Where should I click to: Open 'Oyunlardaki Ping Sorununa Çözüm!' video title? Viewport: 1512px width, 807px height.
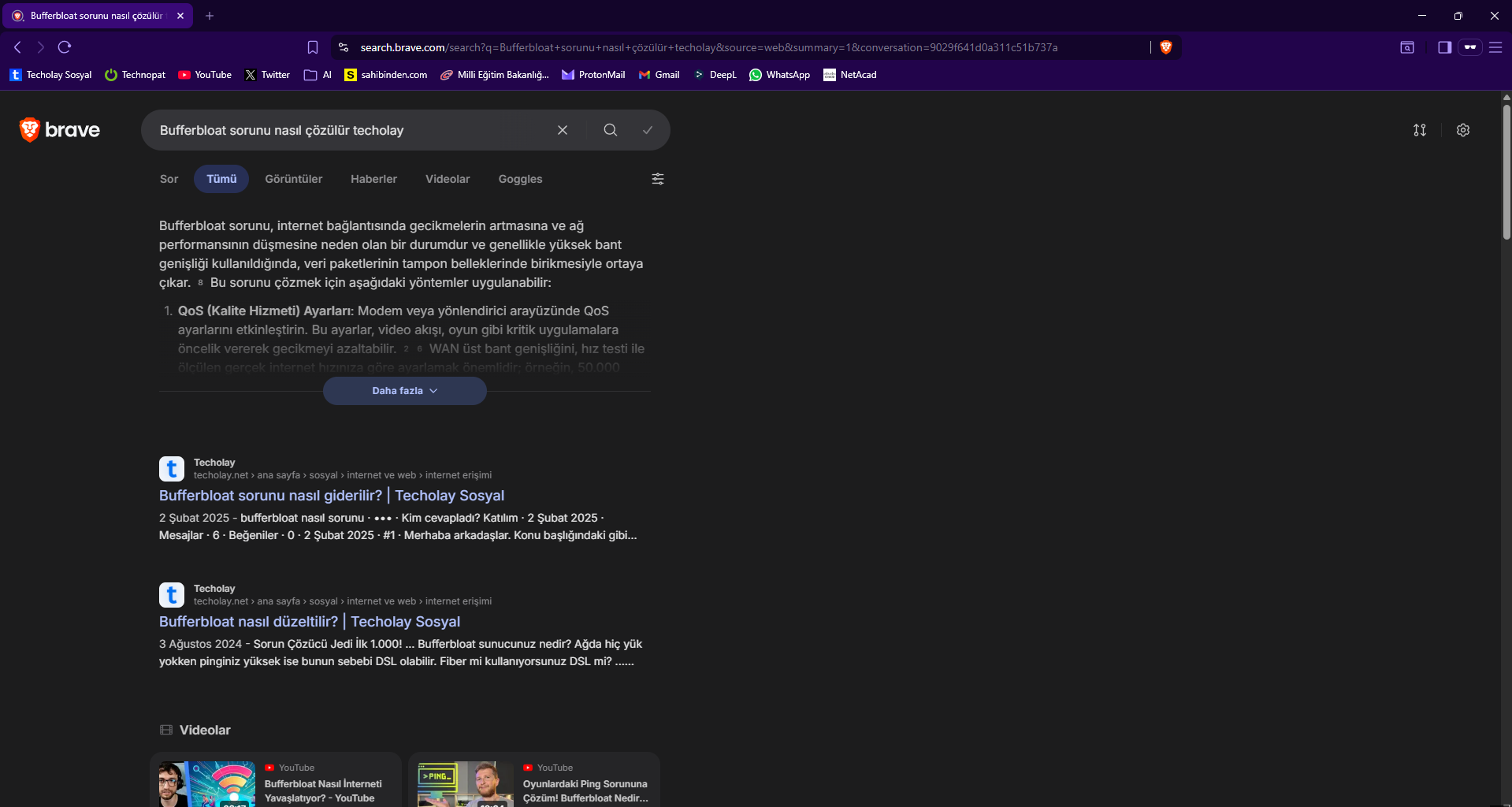click(x=585, y=791)
